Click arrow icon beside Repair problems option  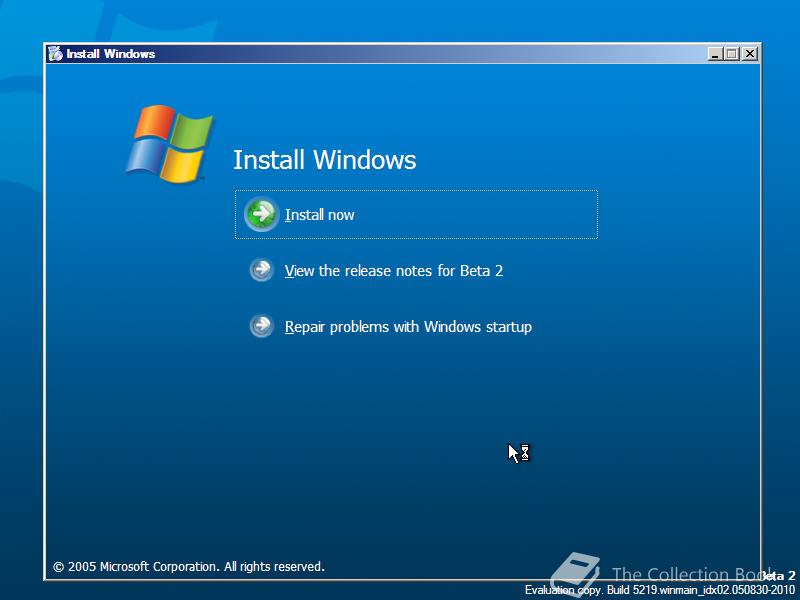click(262, 326)
